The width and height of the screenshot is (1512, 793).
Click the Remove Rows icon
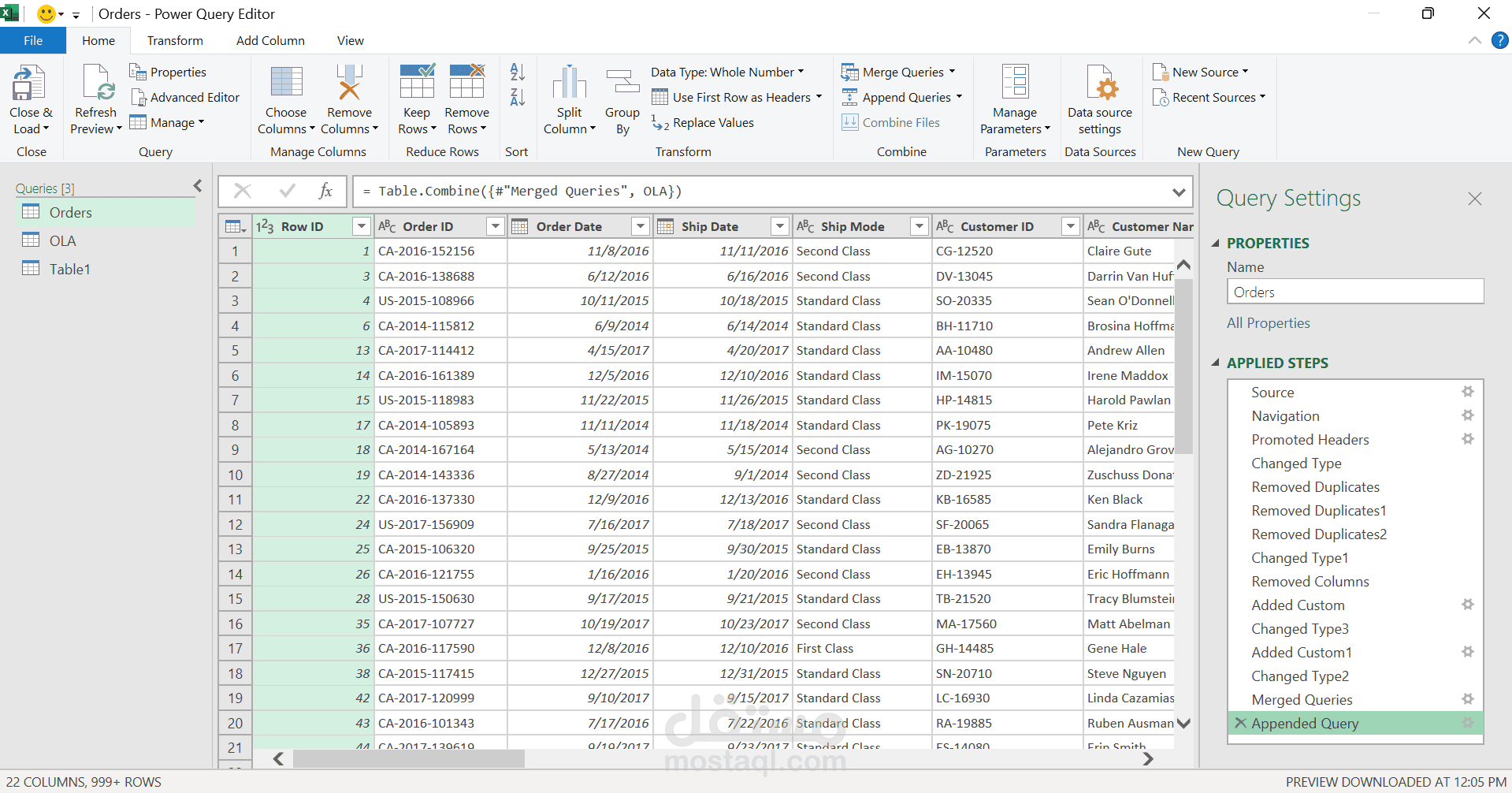click(466, 82)
